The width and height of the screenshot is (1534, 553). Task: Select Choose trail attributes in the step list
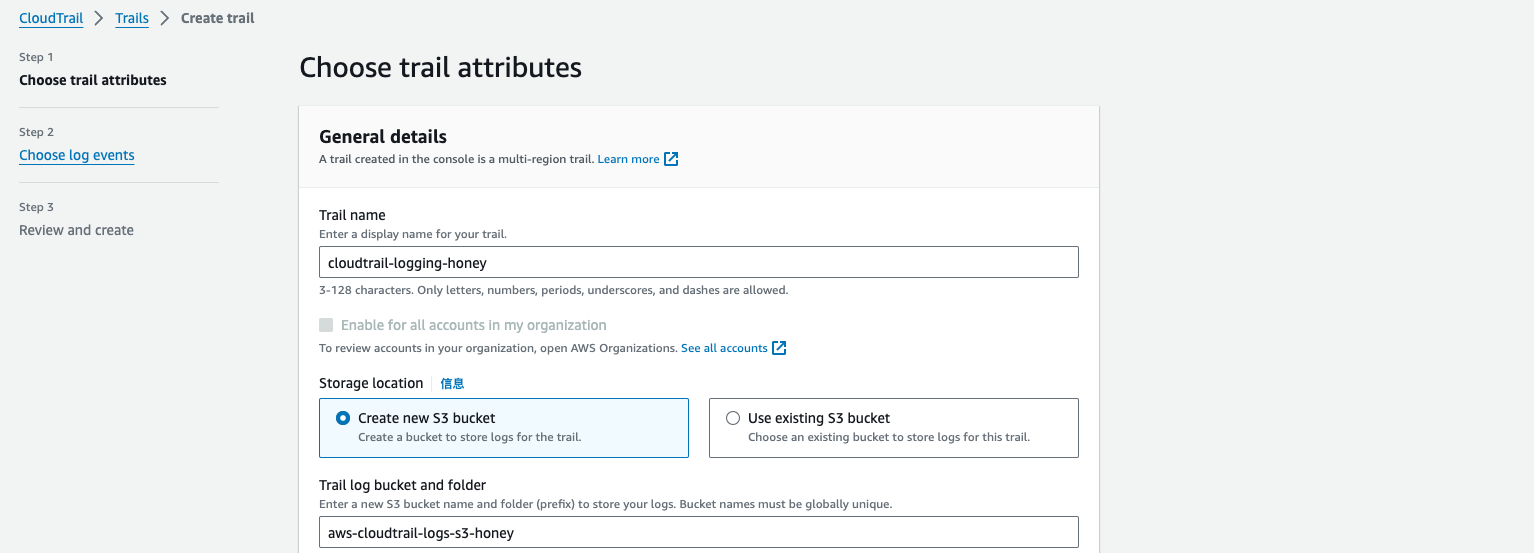[x=93, y=80]
